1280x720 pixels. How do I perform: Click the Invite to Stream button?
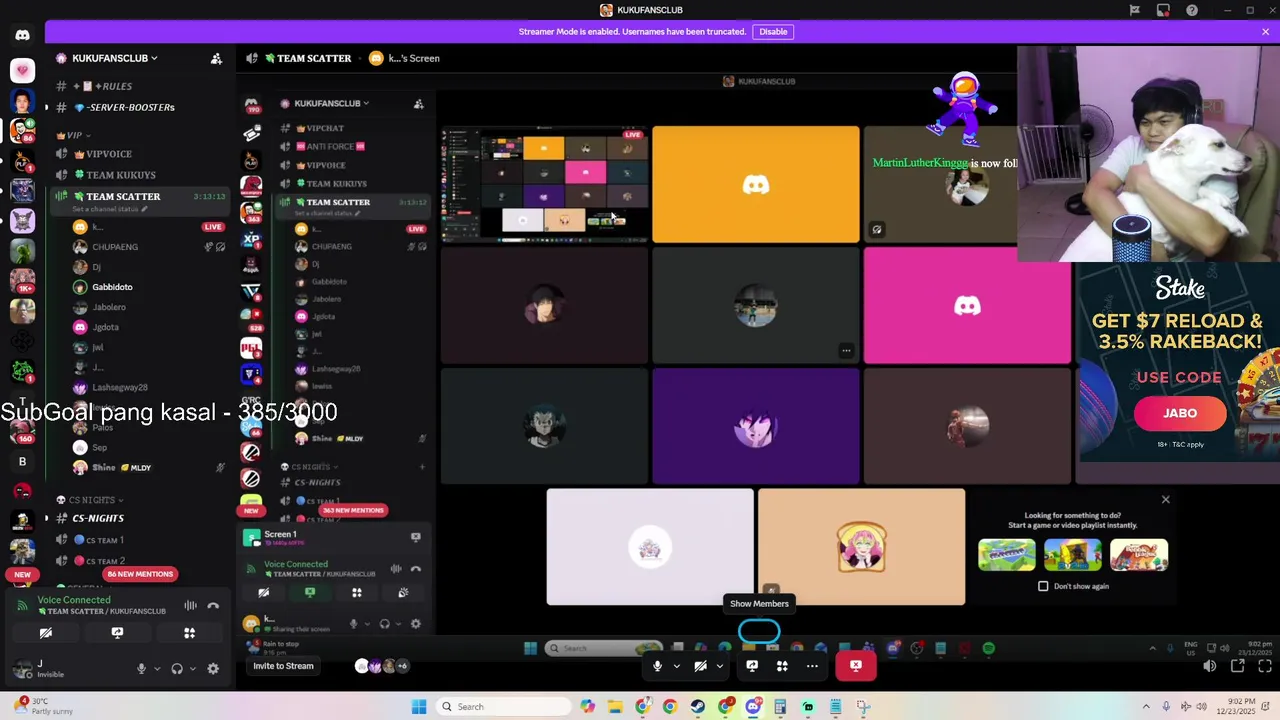[283, 666]
